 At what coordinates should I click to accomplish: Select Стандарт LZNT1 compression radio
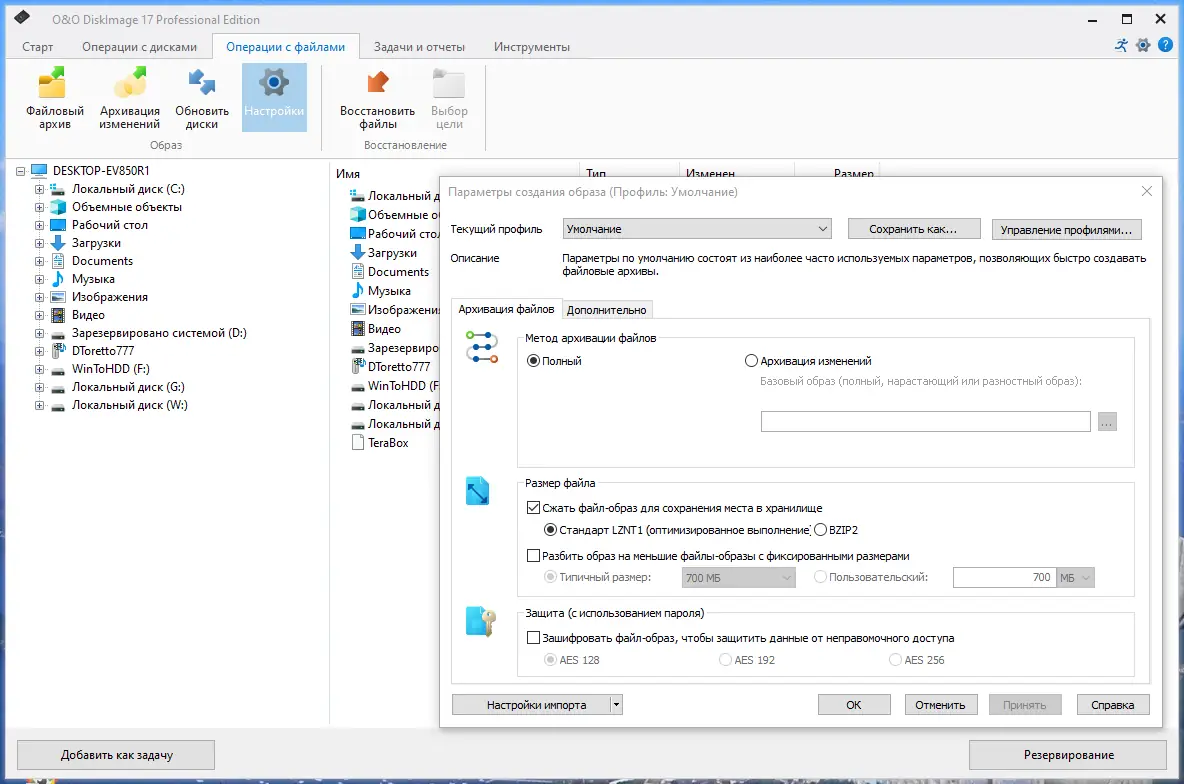coord(550,530)
